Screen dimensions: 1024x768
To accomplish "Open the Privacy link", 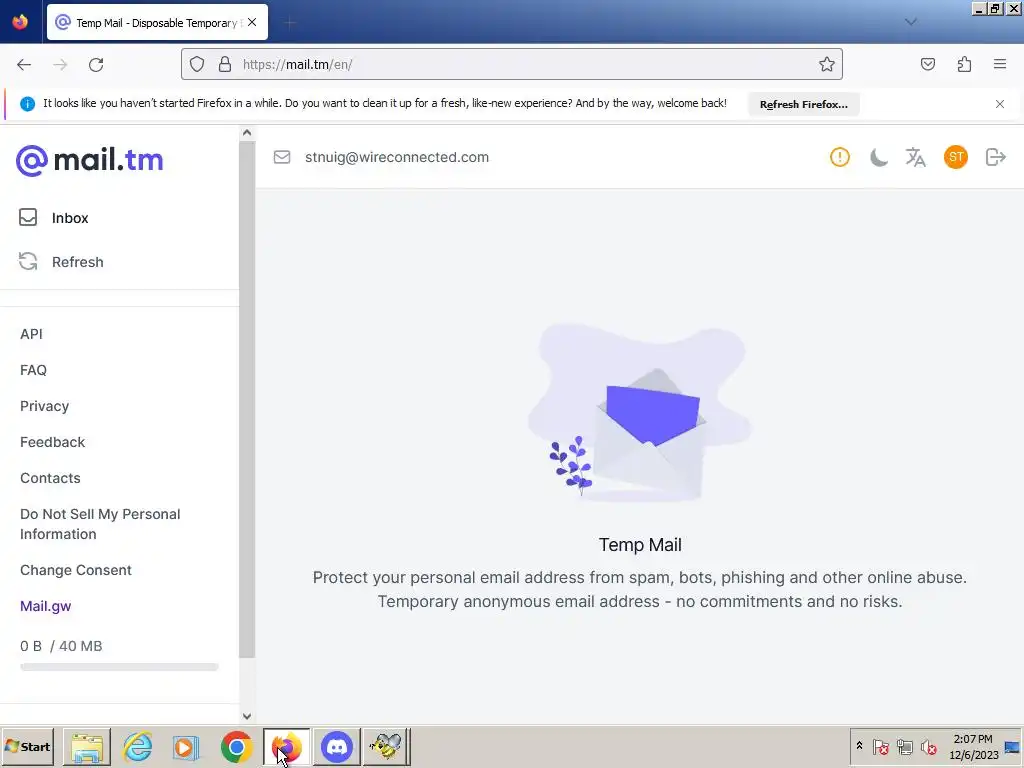I will (44, 406).
